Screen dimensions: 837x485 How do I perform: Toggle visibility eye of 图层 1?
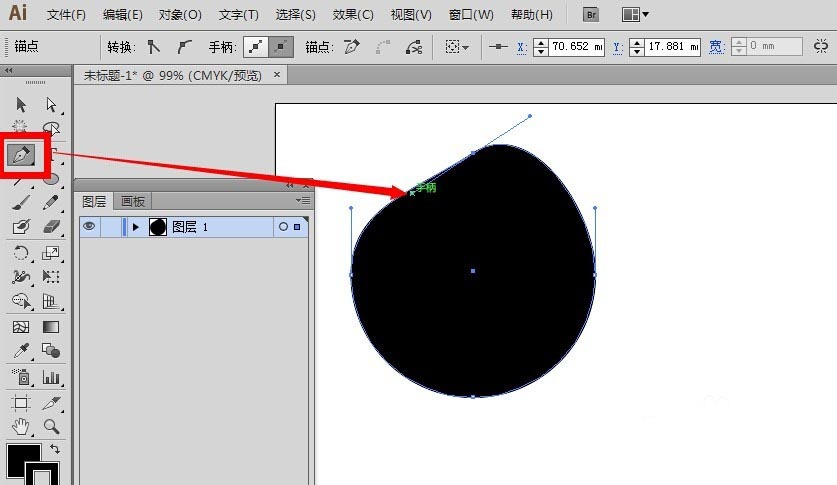pyautogui.click(x=89, y=226)
